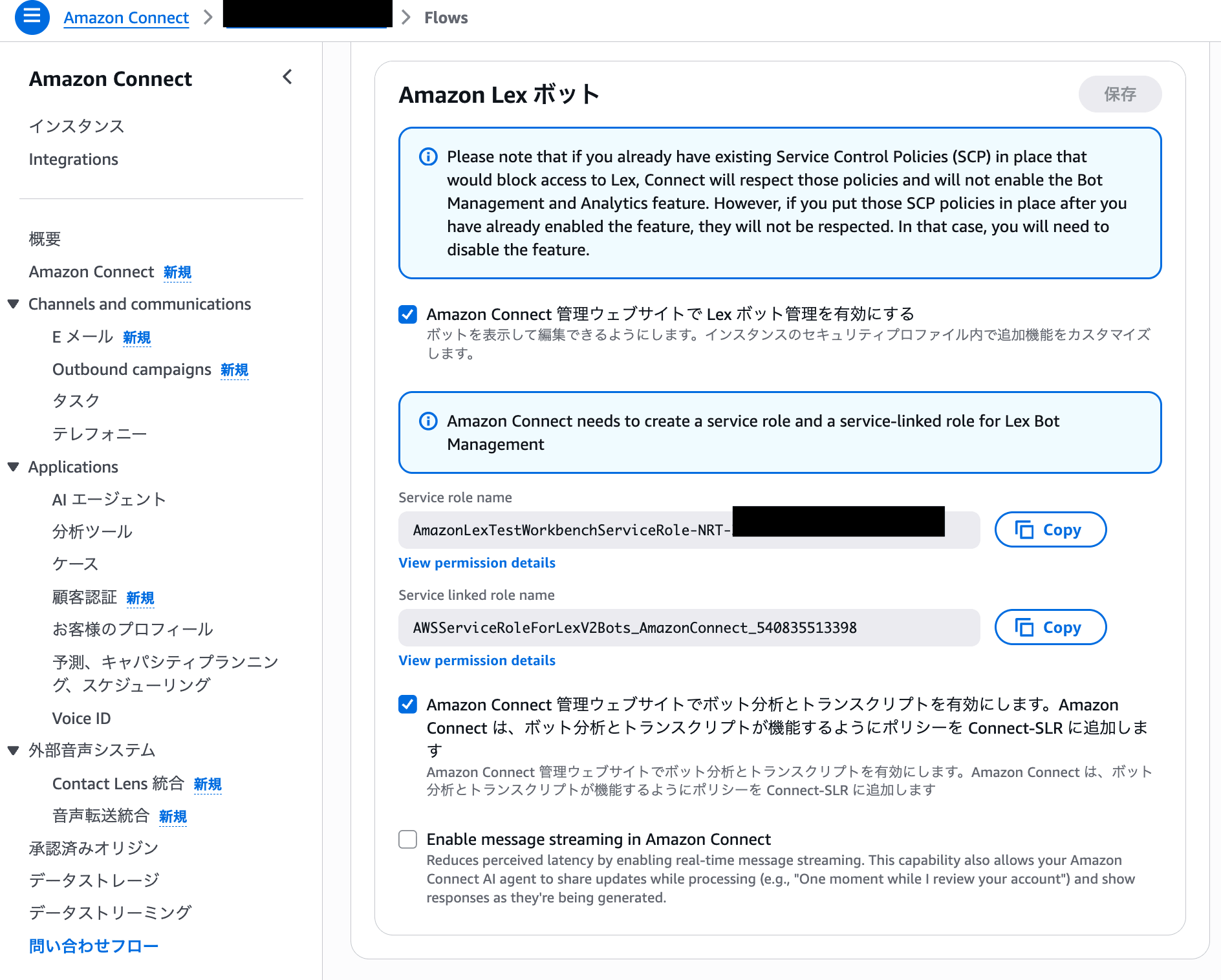
Task: Enable message streaming in Amazon Connect
Action: click(x=407, y=839)
